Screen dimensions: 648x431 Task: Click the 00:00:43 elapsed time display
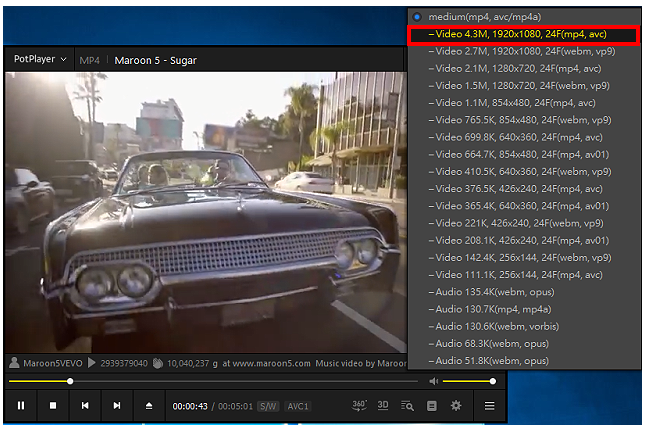pyautogui.click(x=190, y=406)
